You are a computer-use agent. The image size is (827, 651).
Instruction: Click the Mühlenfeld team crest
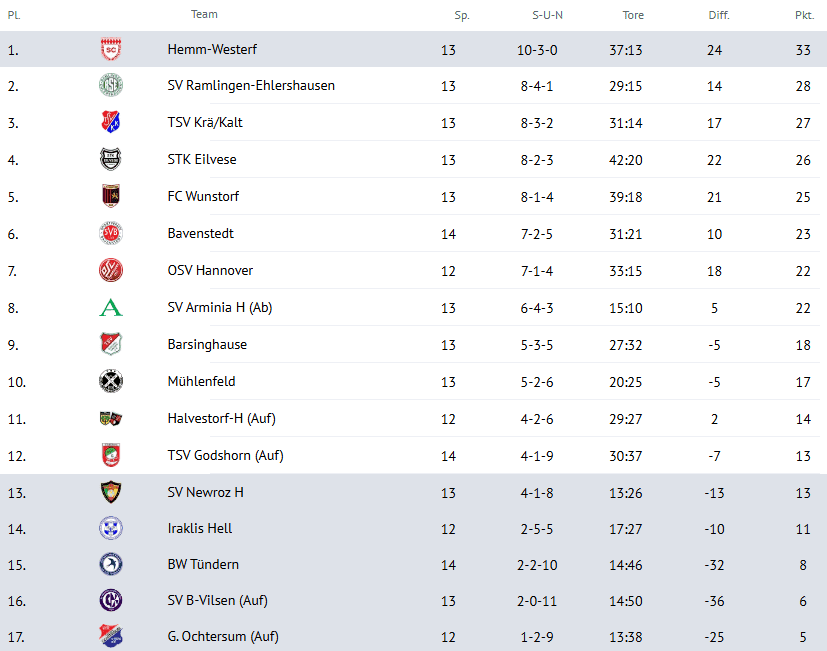(x=111, y=382)
